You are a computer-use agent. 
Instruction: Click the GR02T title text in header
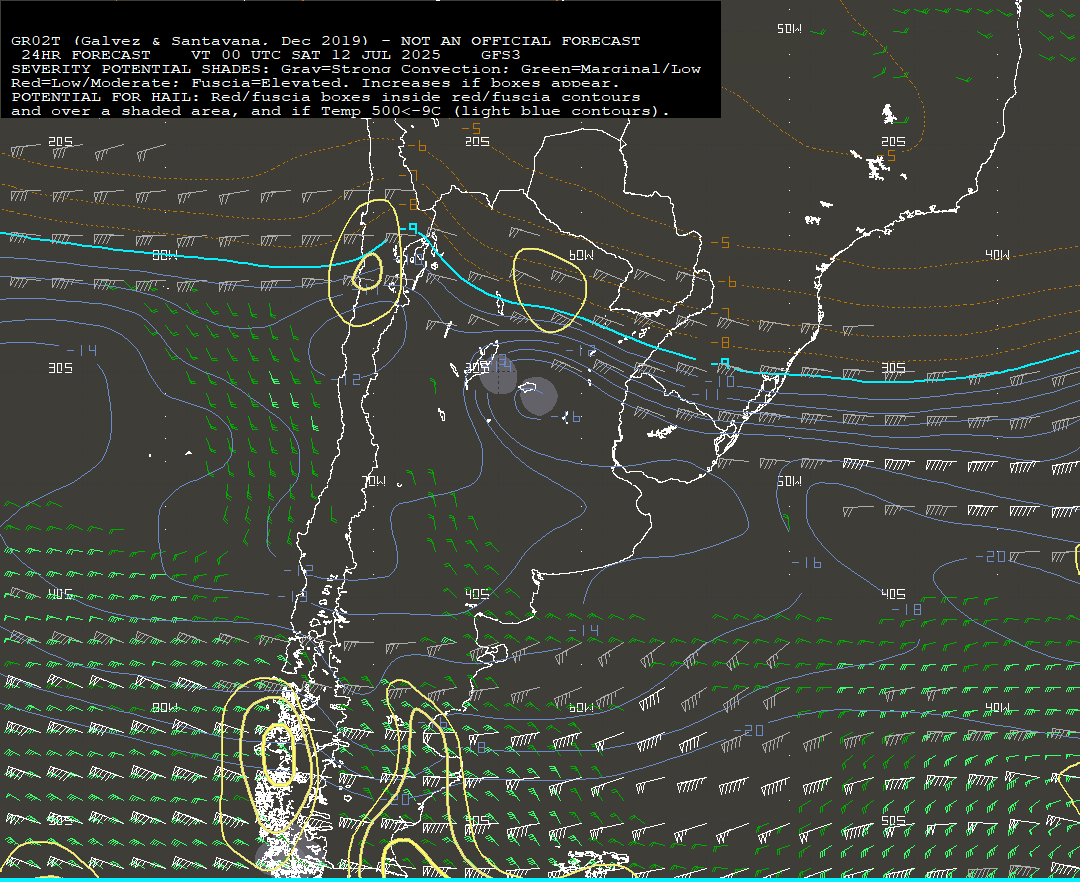click(34, 41)
